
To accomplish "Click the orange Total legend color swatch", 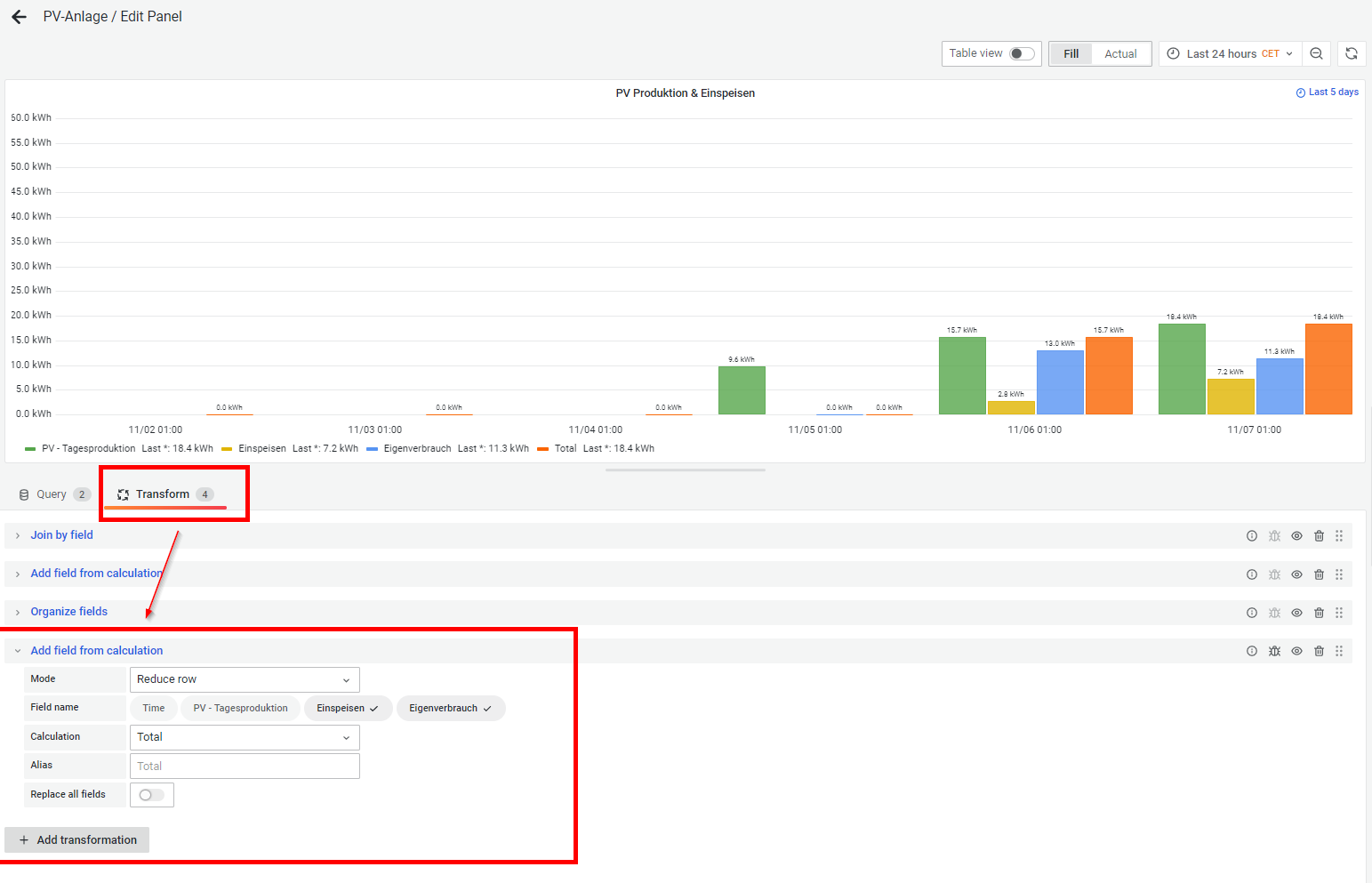I will pos(543,449).
